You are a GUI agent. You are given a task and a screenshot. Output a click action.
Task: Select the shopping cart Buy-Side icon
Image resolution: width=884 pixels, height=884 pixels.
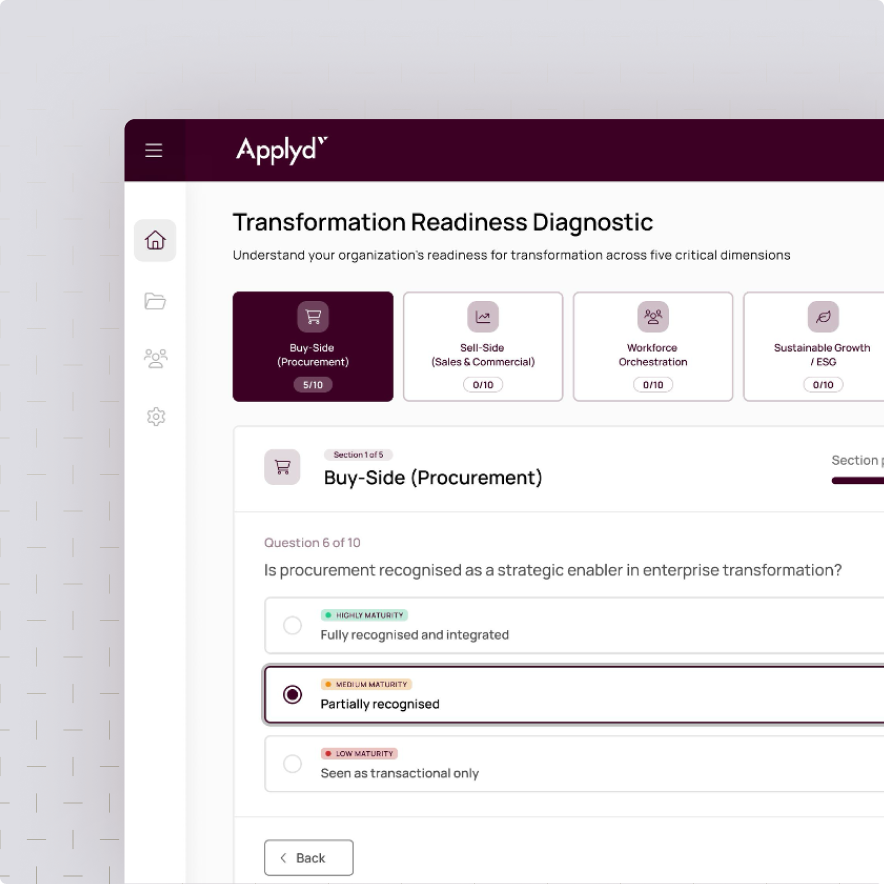tap(312, 314)
